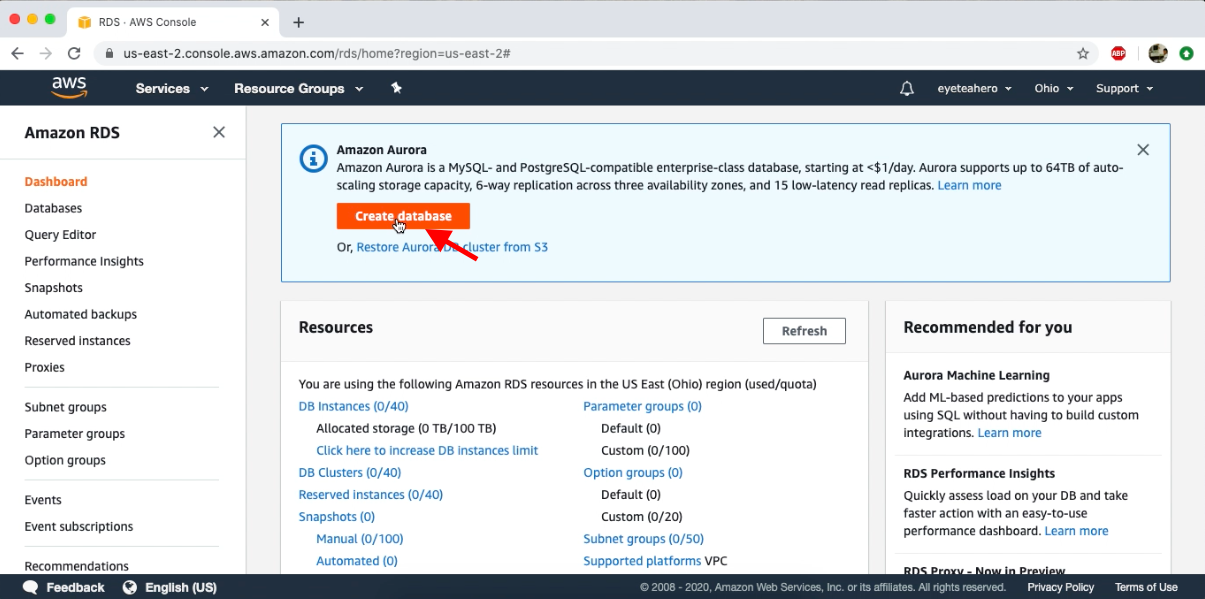Open the Ohio region dropdown
Screen dimensions: 1205x599
pos(1054,88)
